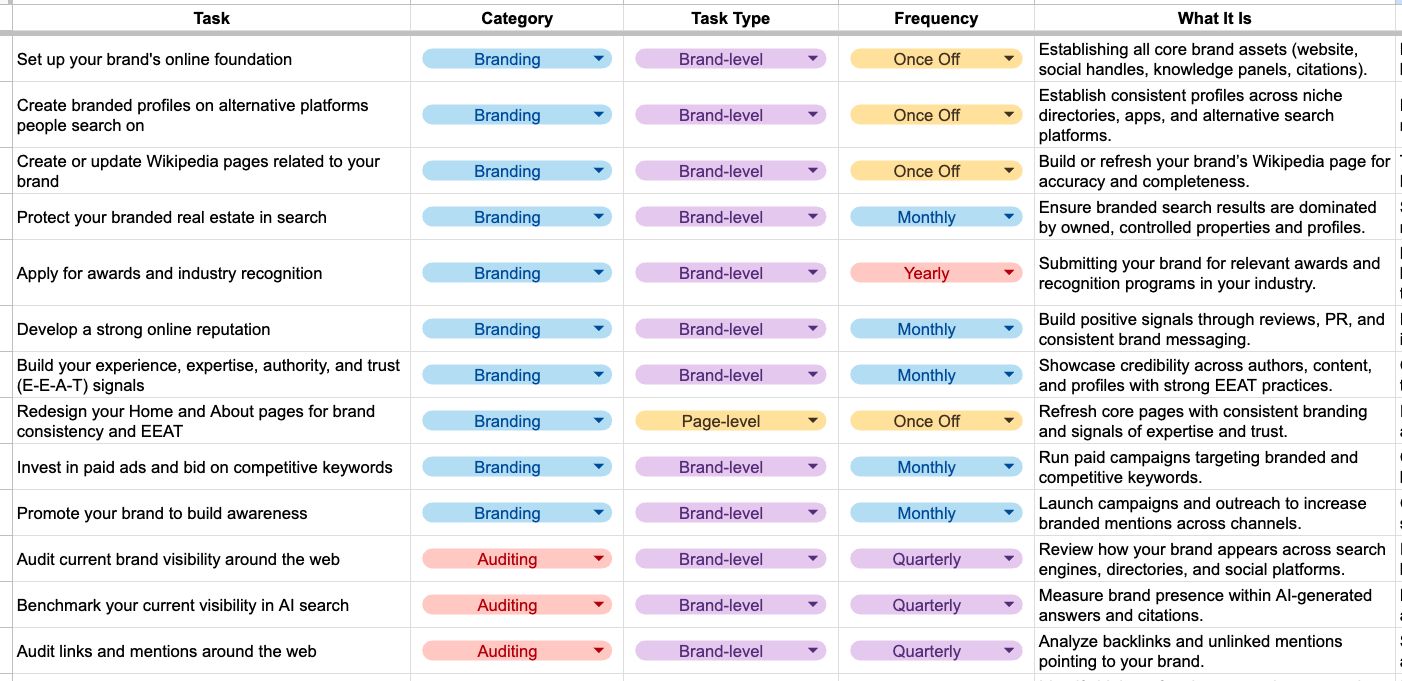The width and height of the screenshot is (1402, 681).
Task: Open Task Type dropdown for 'Promote your brand' row
Action: (813, 513)
